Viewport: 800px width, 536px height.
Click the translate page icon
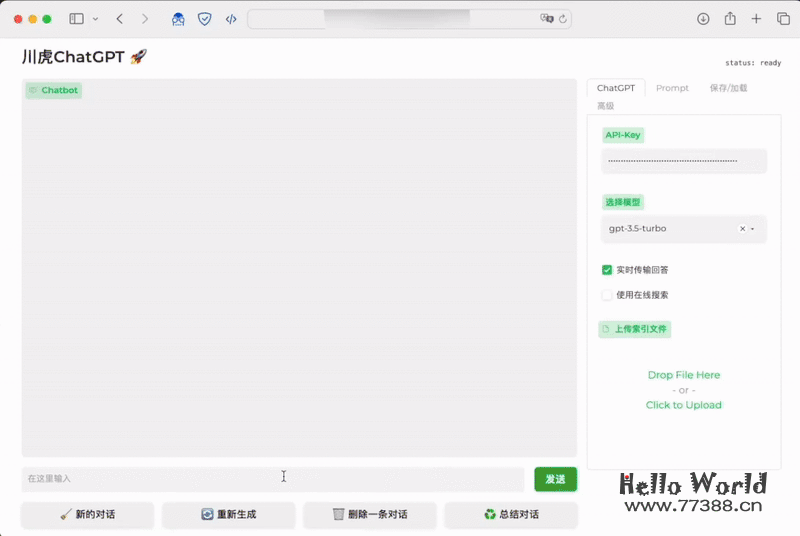click(546, 19)
